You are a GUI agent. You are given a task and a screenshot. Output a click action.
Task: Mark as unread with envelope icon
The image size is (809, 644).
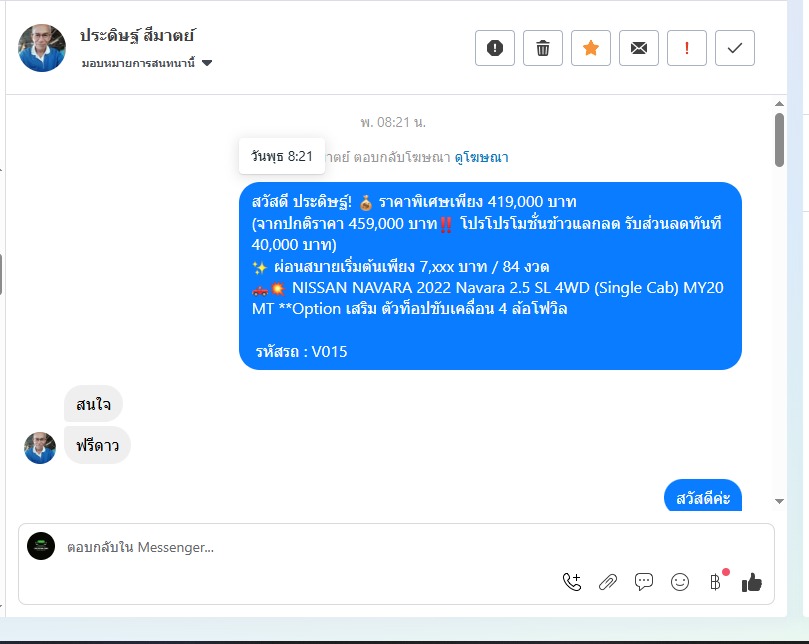coord(638,48)
